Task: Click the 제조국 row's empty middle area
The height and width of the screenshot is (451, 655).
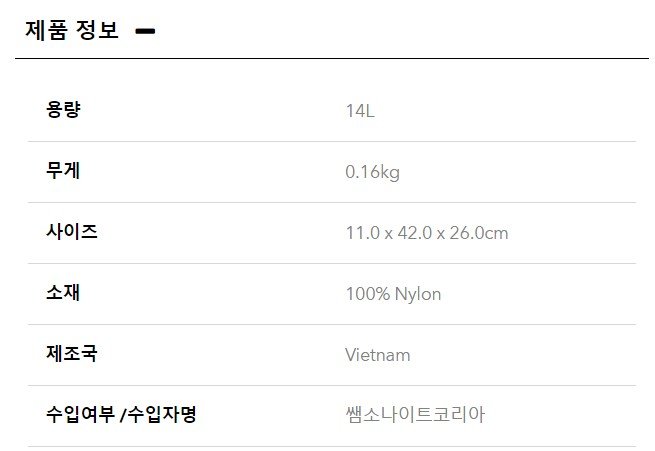Action: [221, 355]
